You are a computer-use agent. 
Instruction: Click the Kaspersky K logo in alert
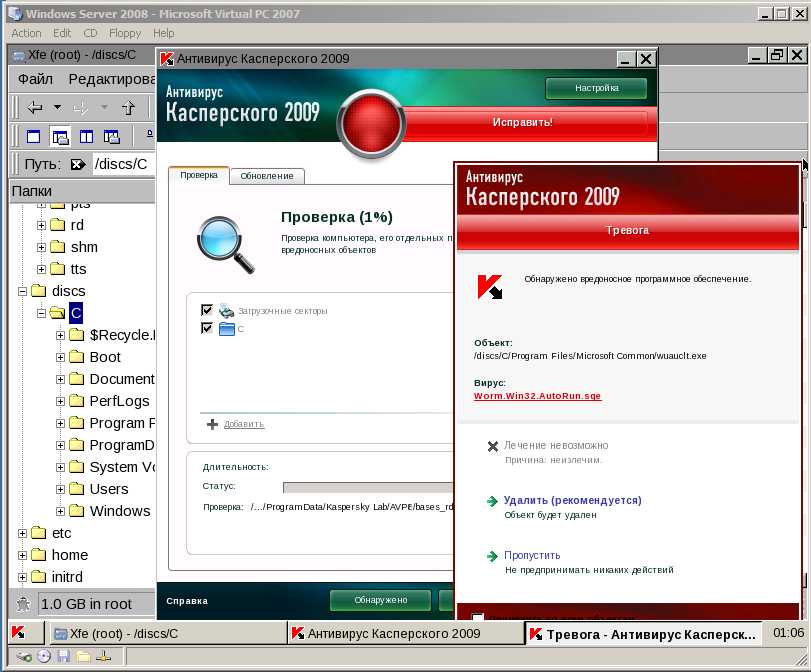click(489, 286)
